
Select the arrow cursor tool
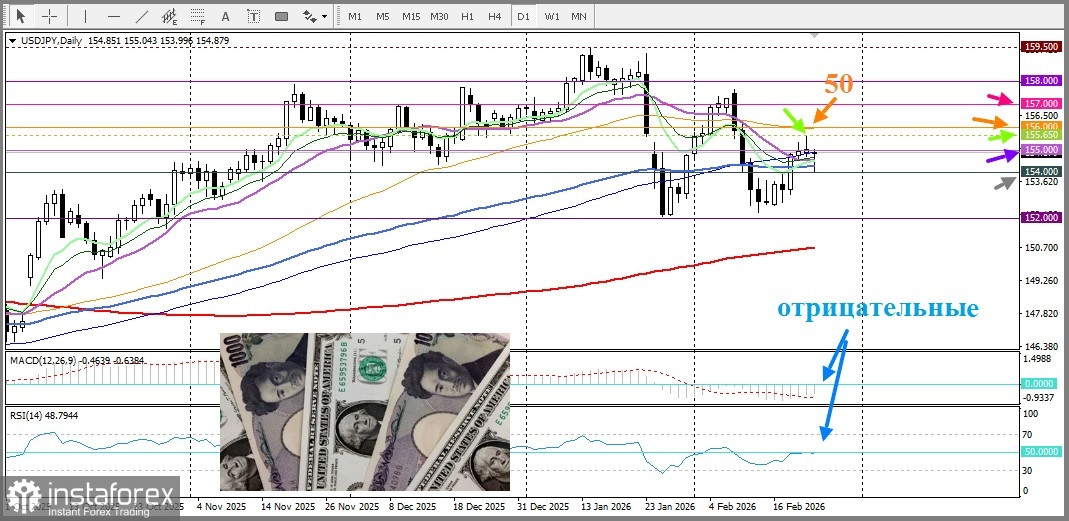click(20, 16)
